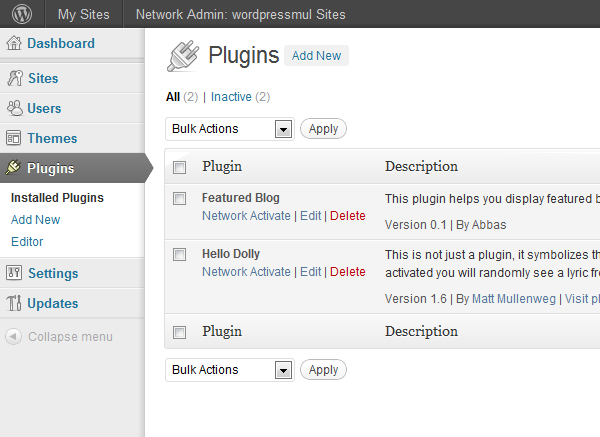This screenshot has width=600, height=437.
Task: Open My Sites in the admin bar
Action: (x=84, y=14)
